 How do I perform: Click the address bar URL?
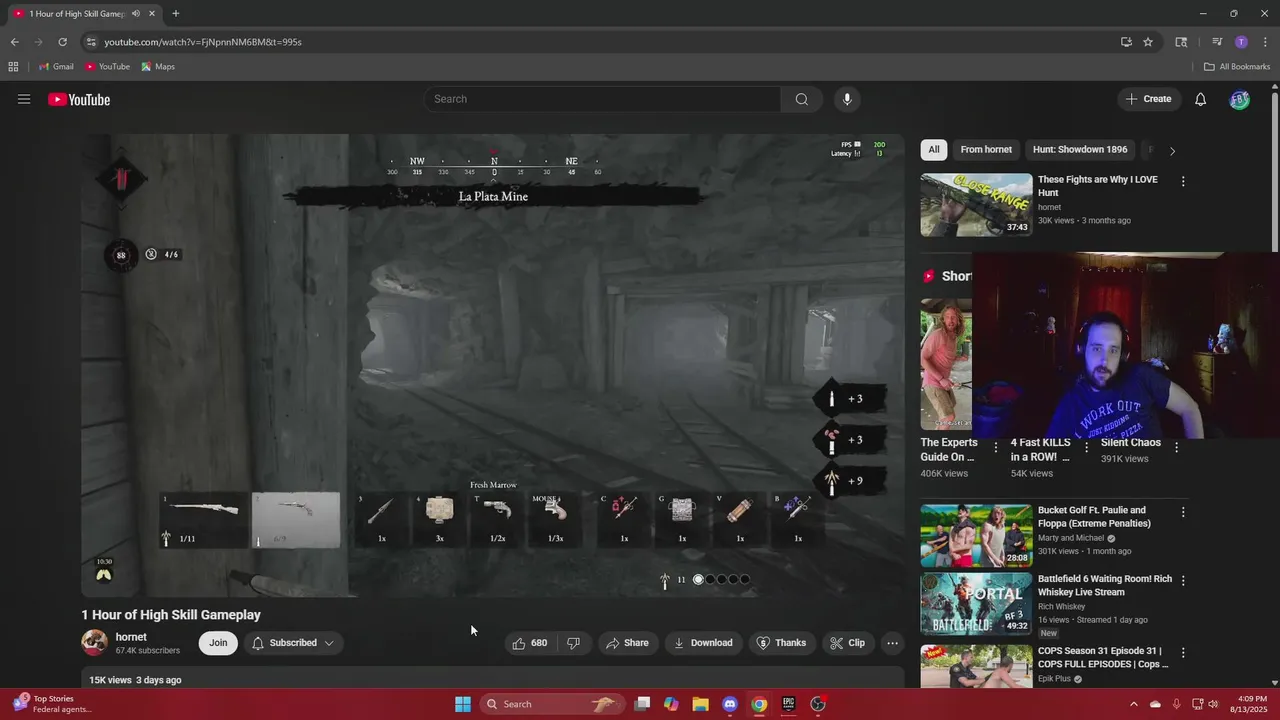coord(203,42)
